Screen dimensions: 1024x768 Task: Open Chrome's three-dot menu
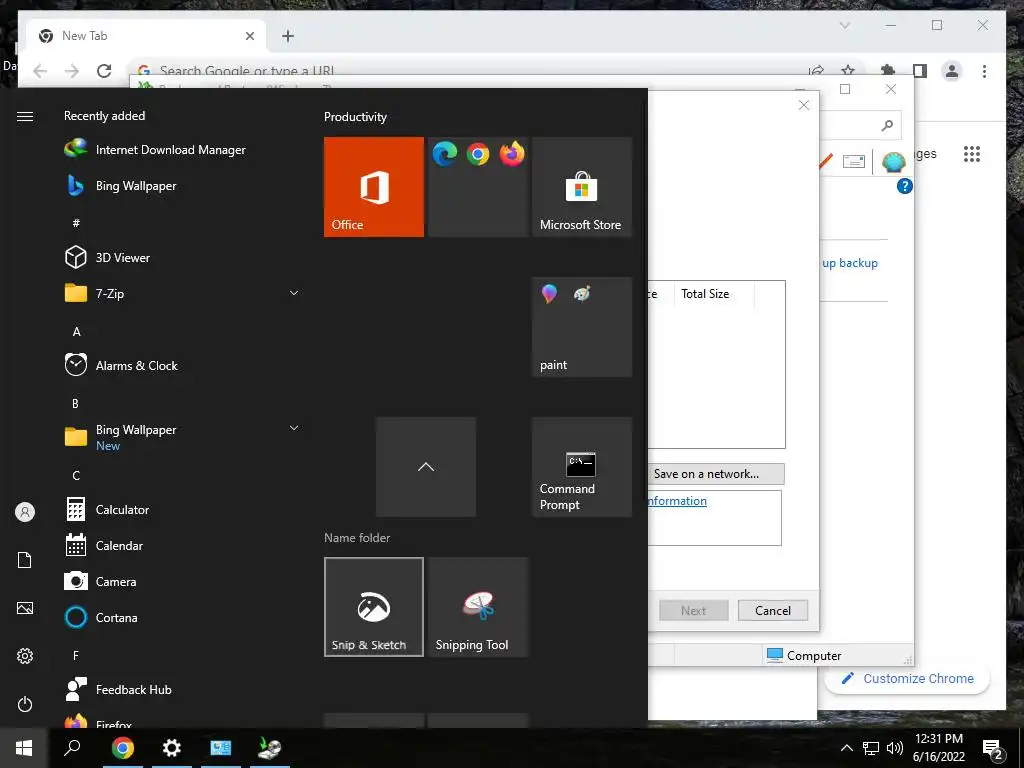(x=984, y=71)
